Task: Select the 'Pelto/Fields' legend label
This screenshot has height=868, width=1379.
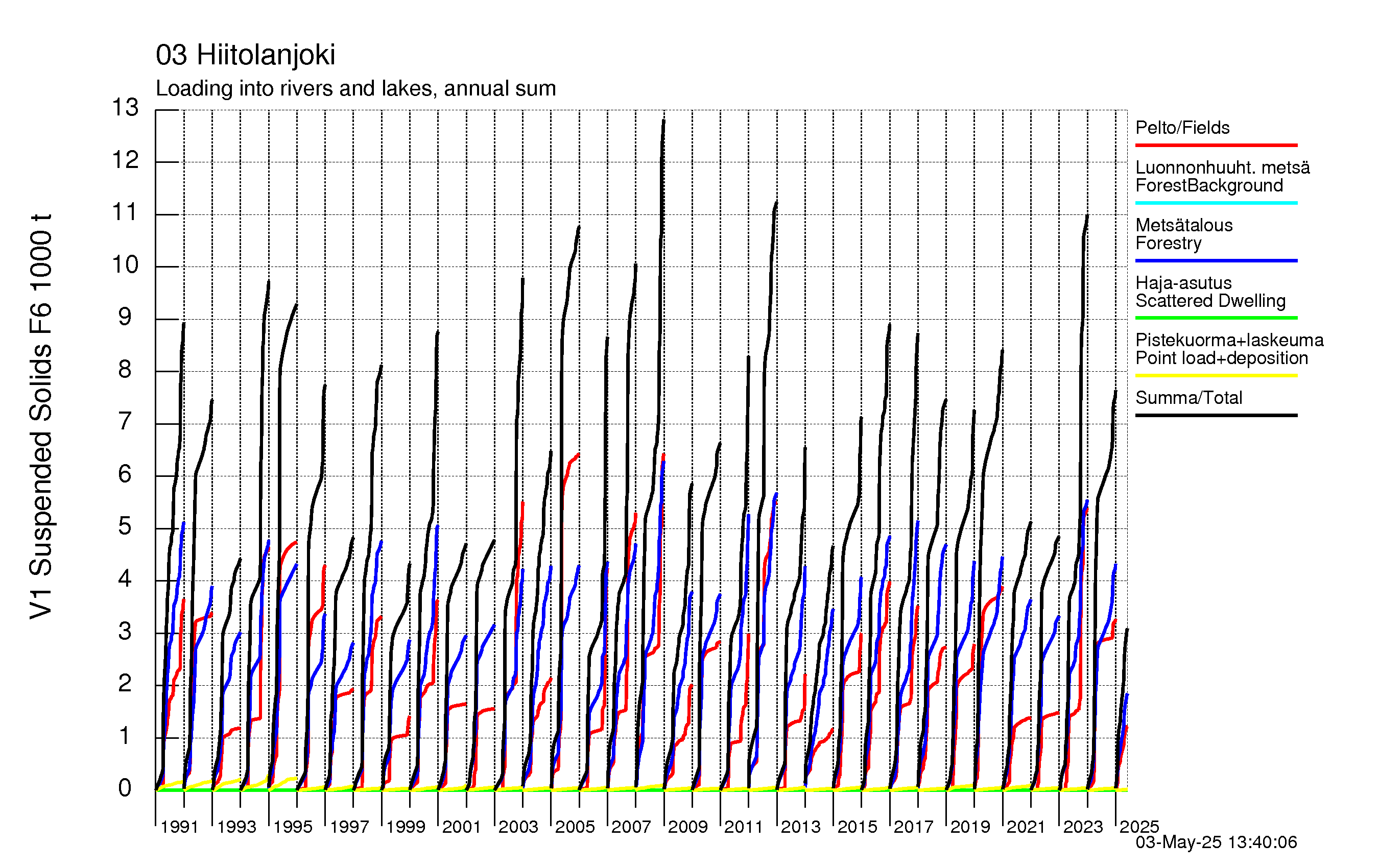Action: click(1182, 128)
